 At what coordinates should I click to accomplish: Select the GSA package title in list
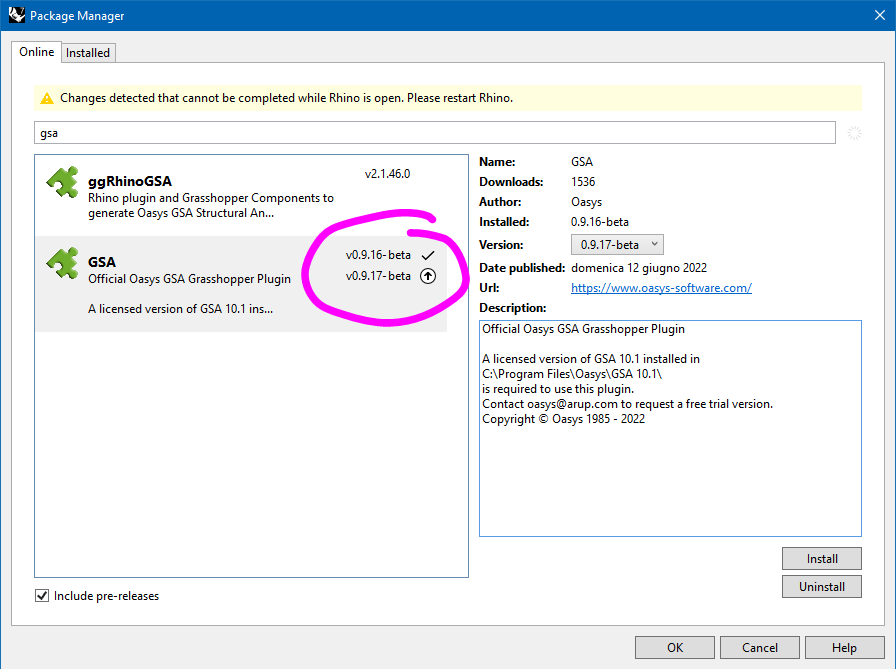(102, 262)
